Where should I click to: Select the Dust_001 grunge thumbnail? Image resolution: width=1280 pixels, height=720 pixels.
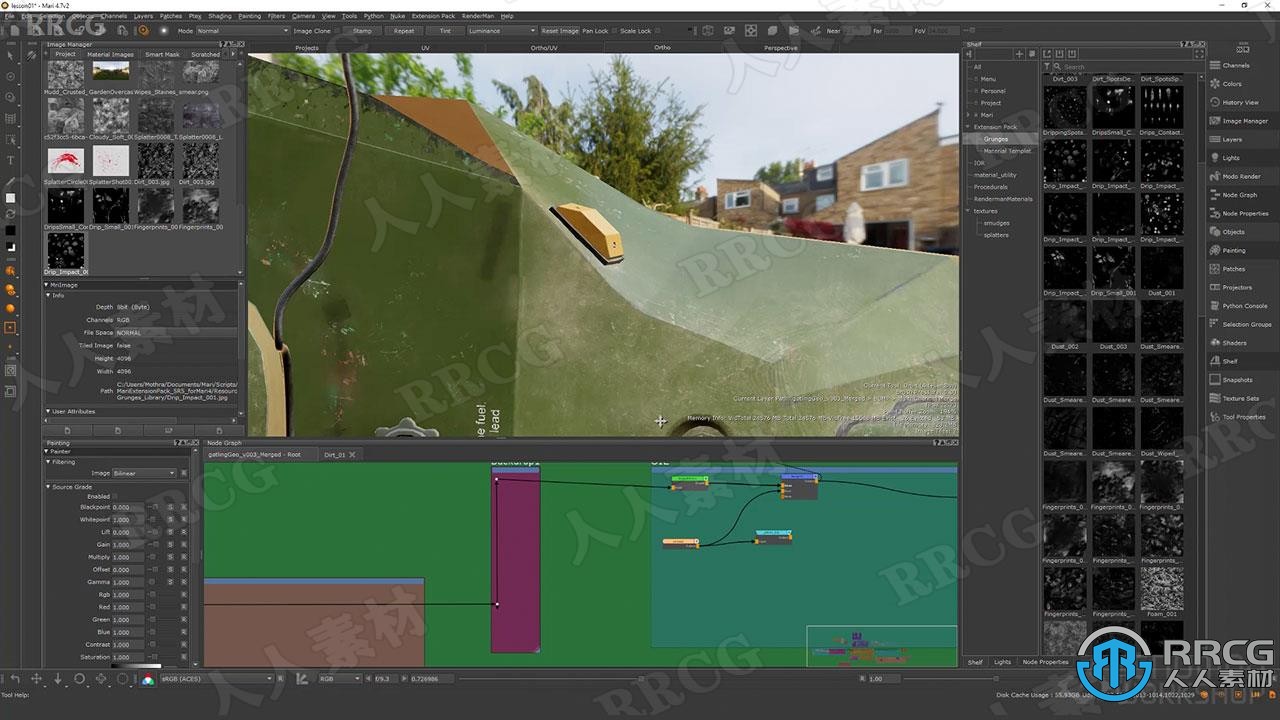pyautogui.click(x=1161, y=266)
